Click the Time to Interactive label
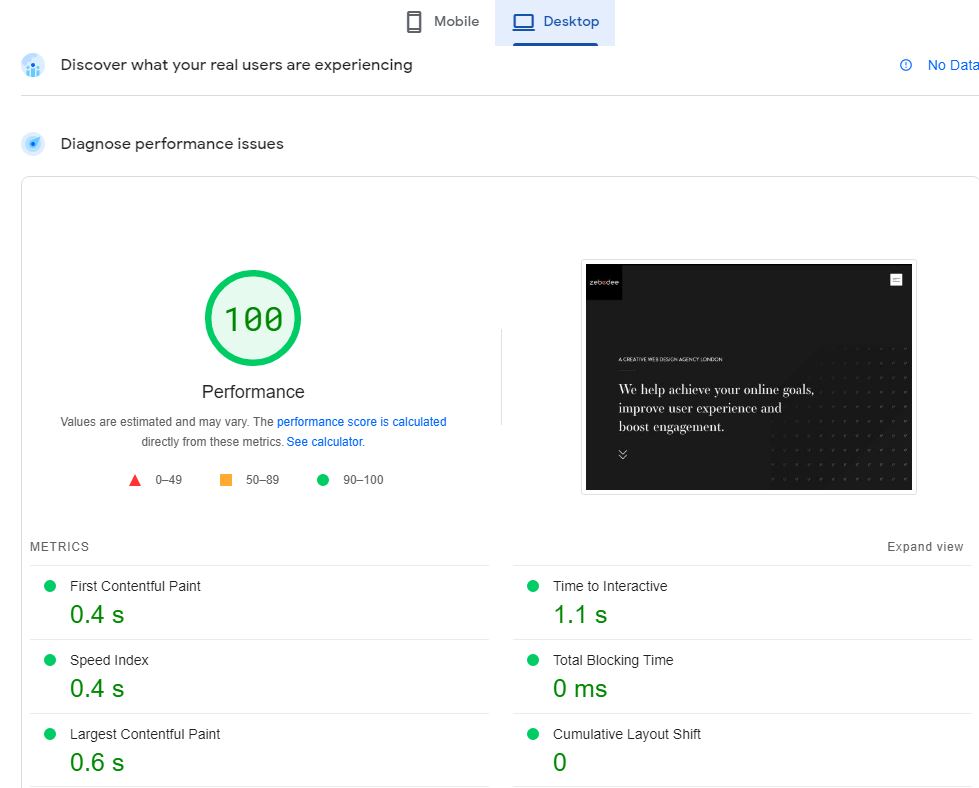Viewport: 979px width, 788px height. pos(610,586)
